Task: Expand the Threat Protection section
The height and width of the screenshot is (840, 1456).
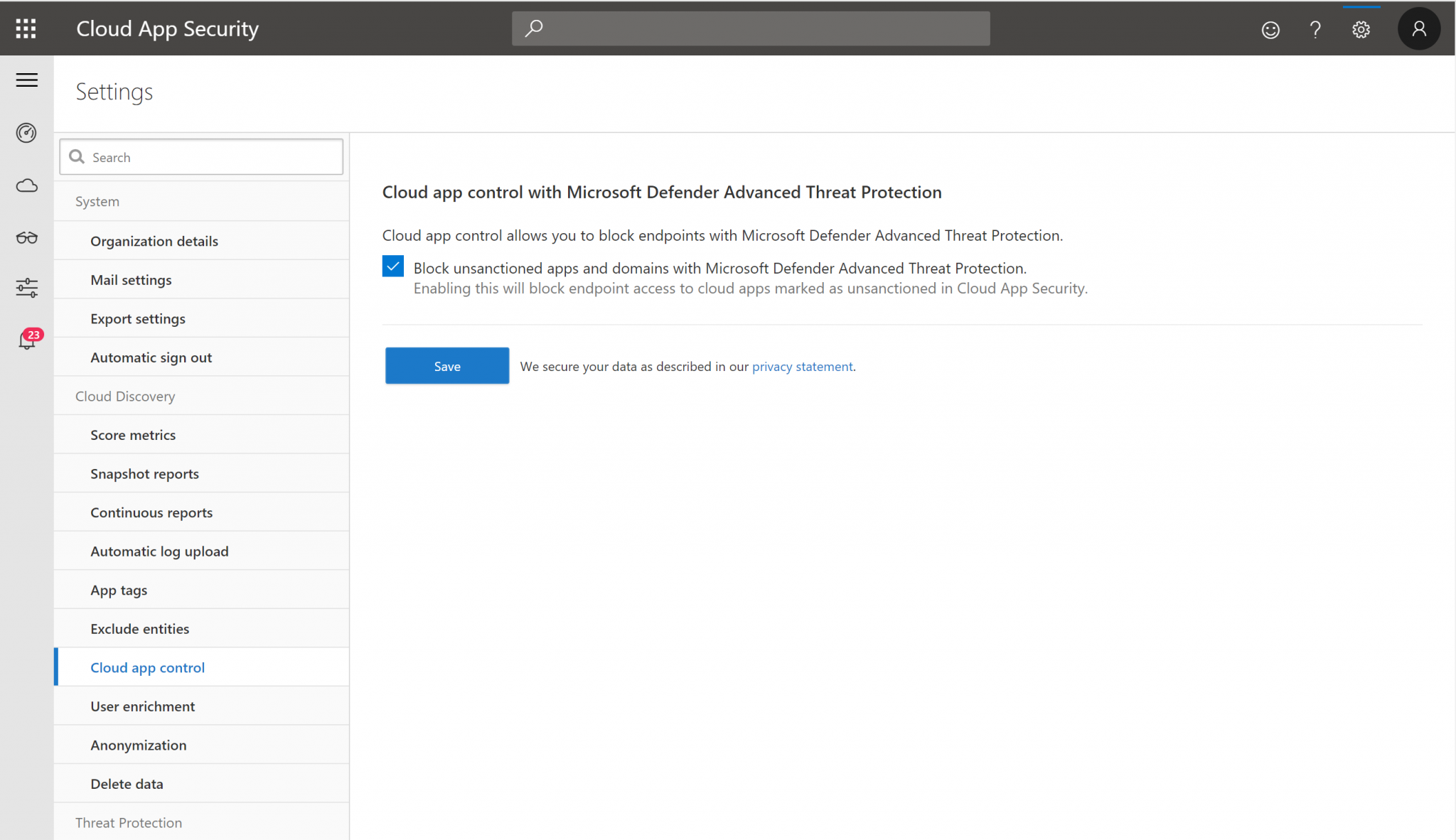Action: click(129, 822)
